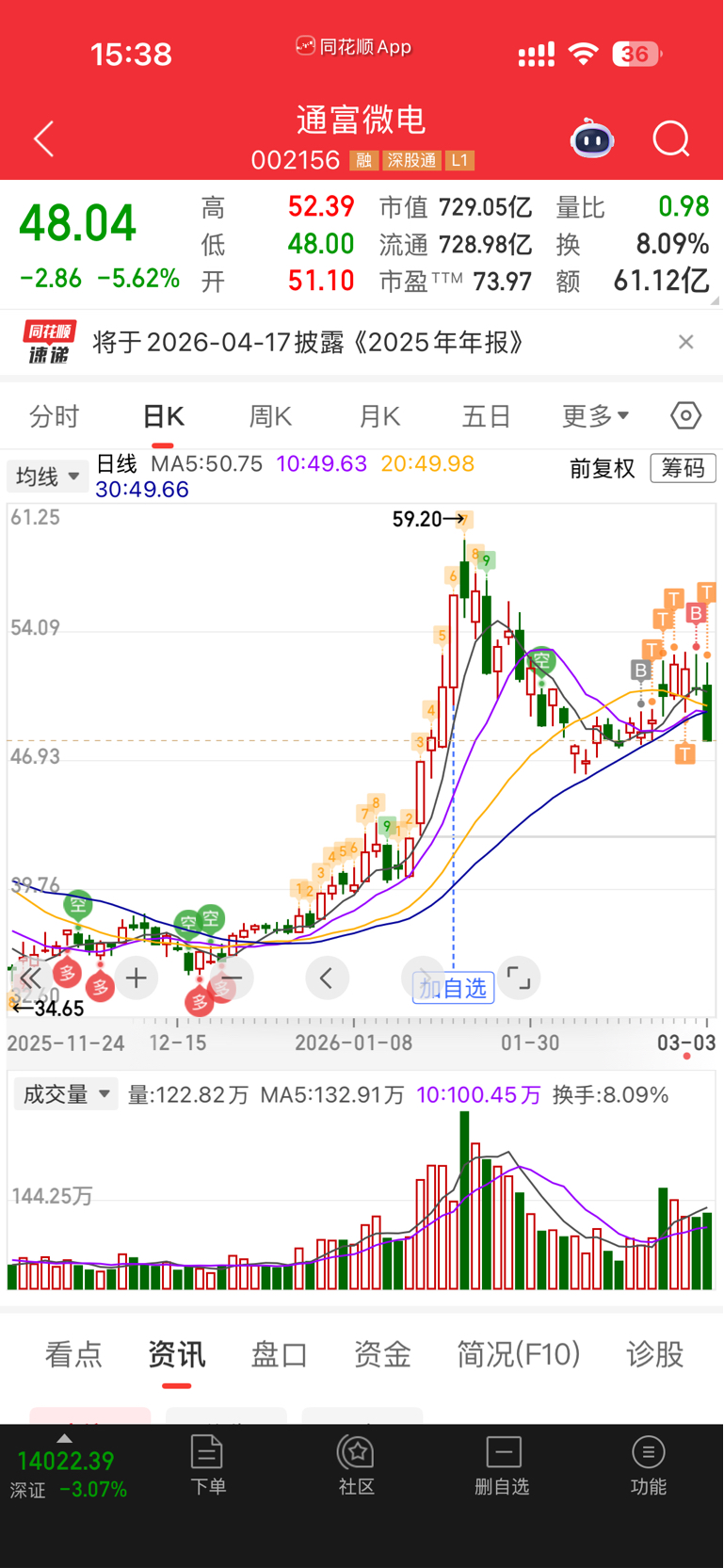
Task: Tap the 同花顺 App status bar pill
Action: (354, 46)
